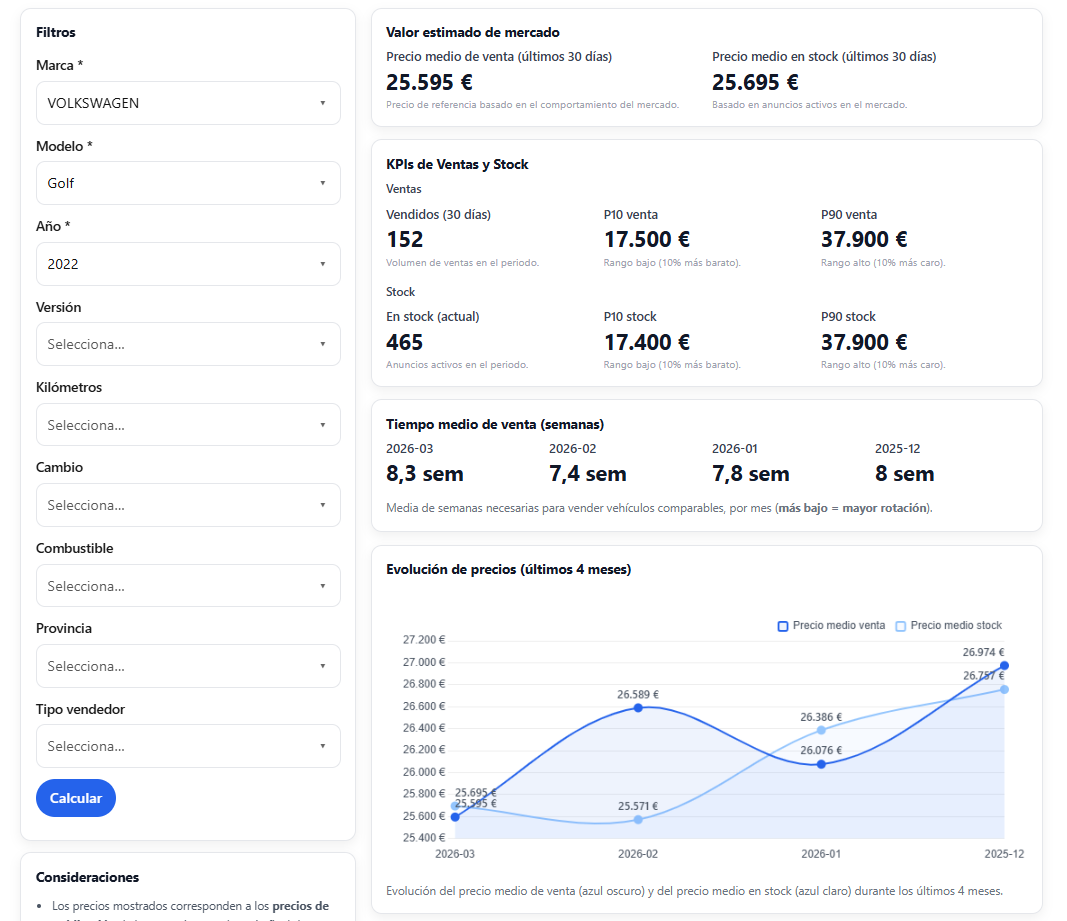Open the Cambio dropdown
This screenshot has height=921, width=1067.
[x=188, y=505]
